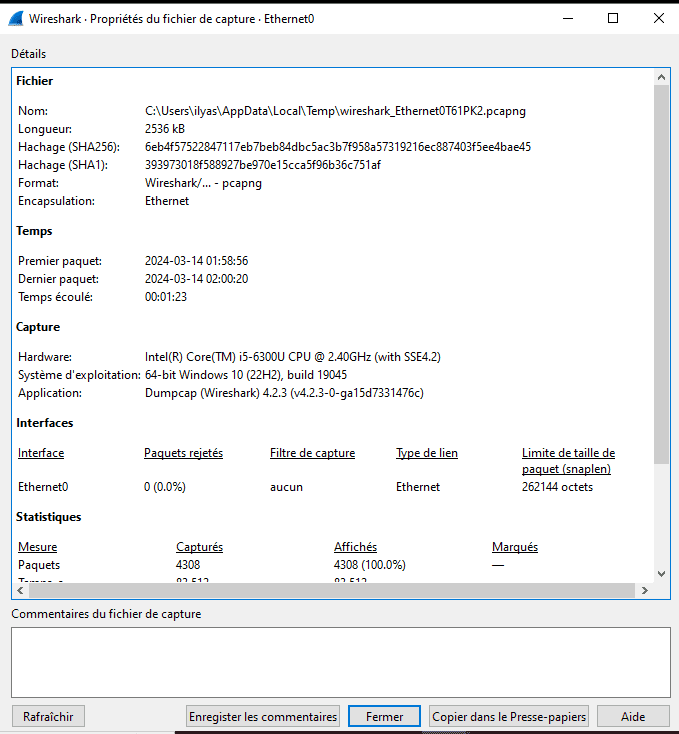Click the Capture section heading
Screen dimensions: 679x734
[38, 327]
